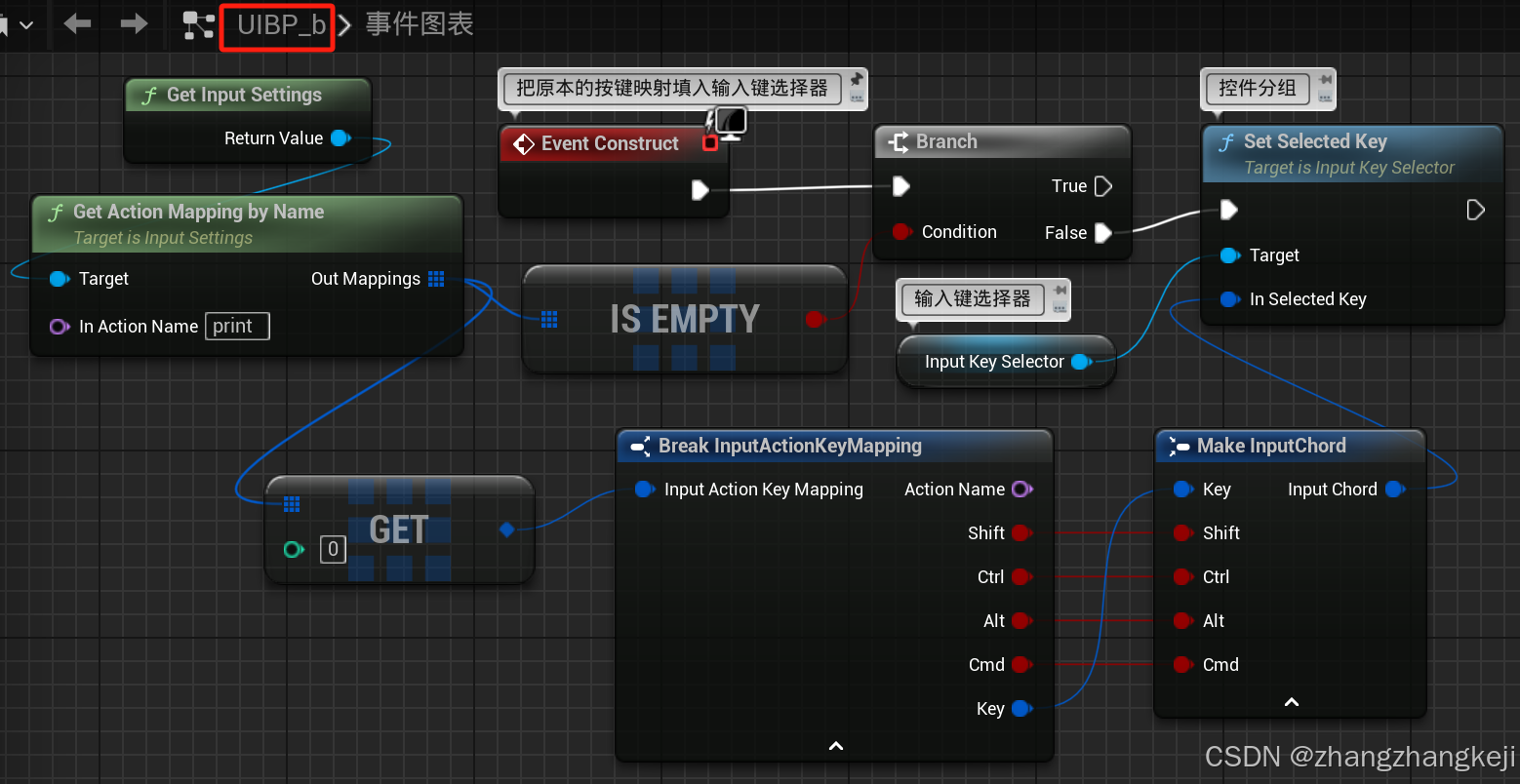The width and height of the screenshot is (1520, 784).
Task: Select the Get Action Mapping by Name title
Action: 198,212
